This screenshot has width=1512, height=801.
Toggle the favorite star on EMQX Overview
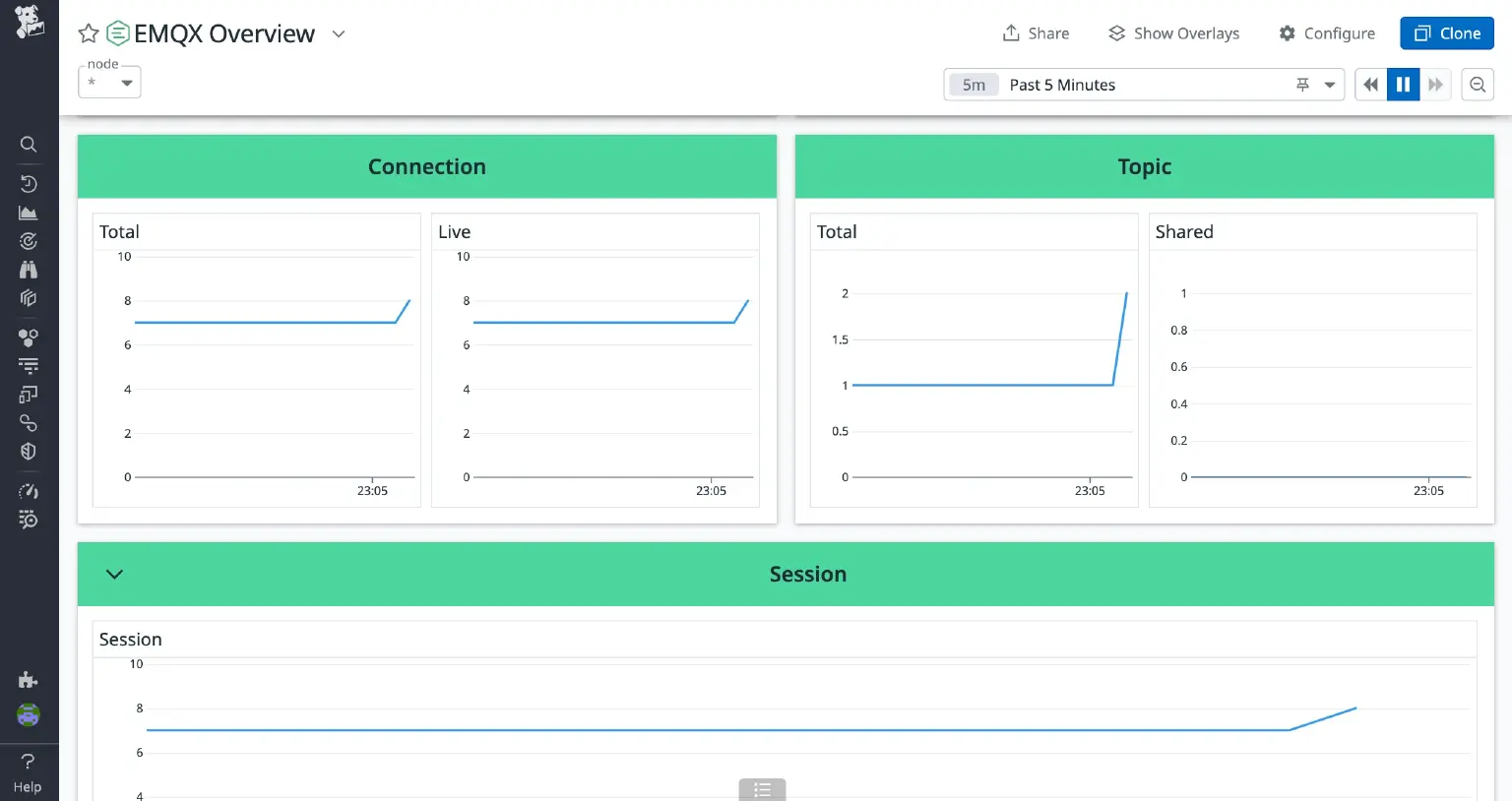coord(88,32)
